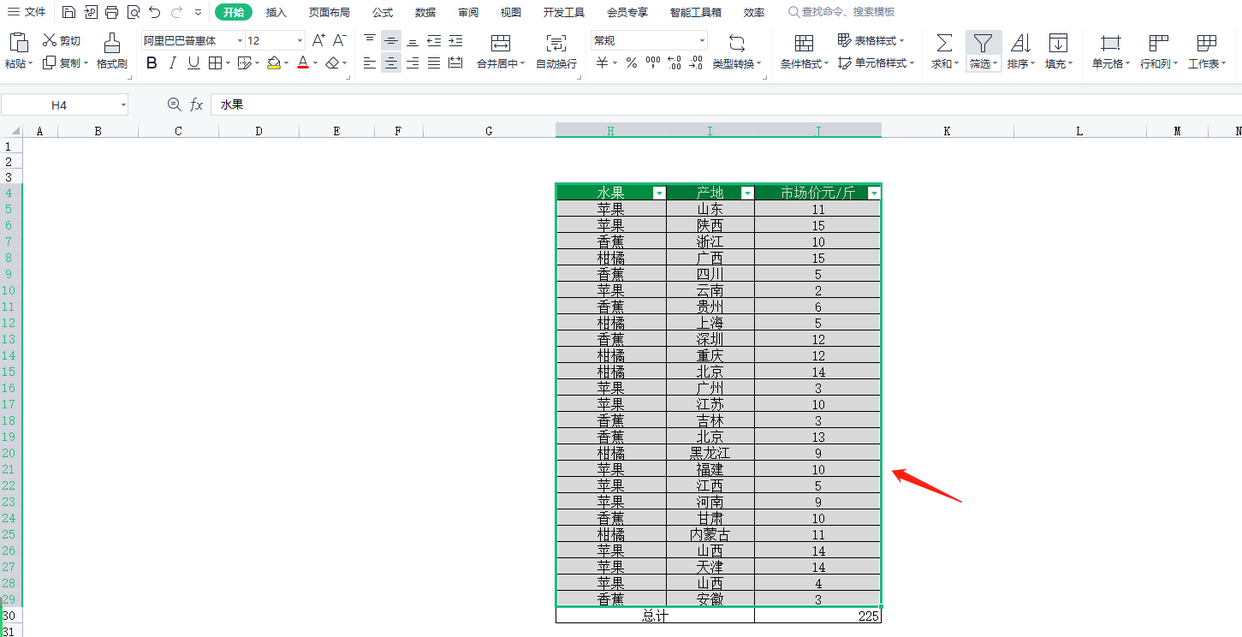1242x637 pixels.
Task: Toggle Underline formatting
Action: coord(193,63)
